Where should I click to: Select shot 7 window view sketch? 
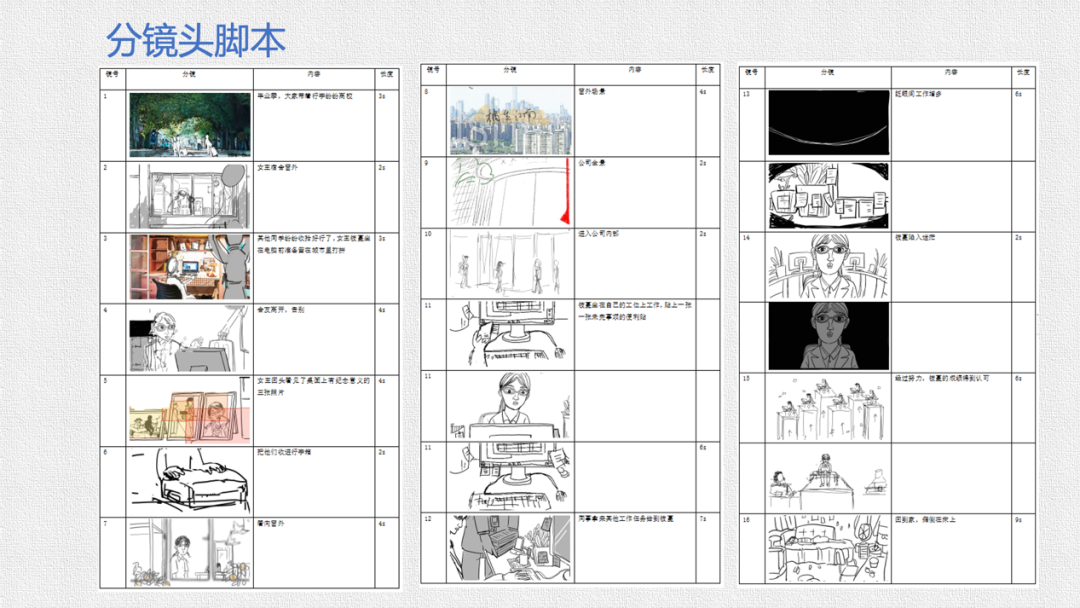tap(189, 552)
